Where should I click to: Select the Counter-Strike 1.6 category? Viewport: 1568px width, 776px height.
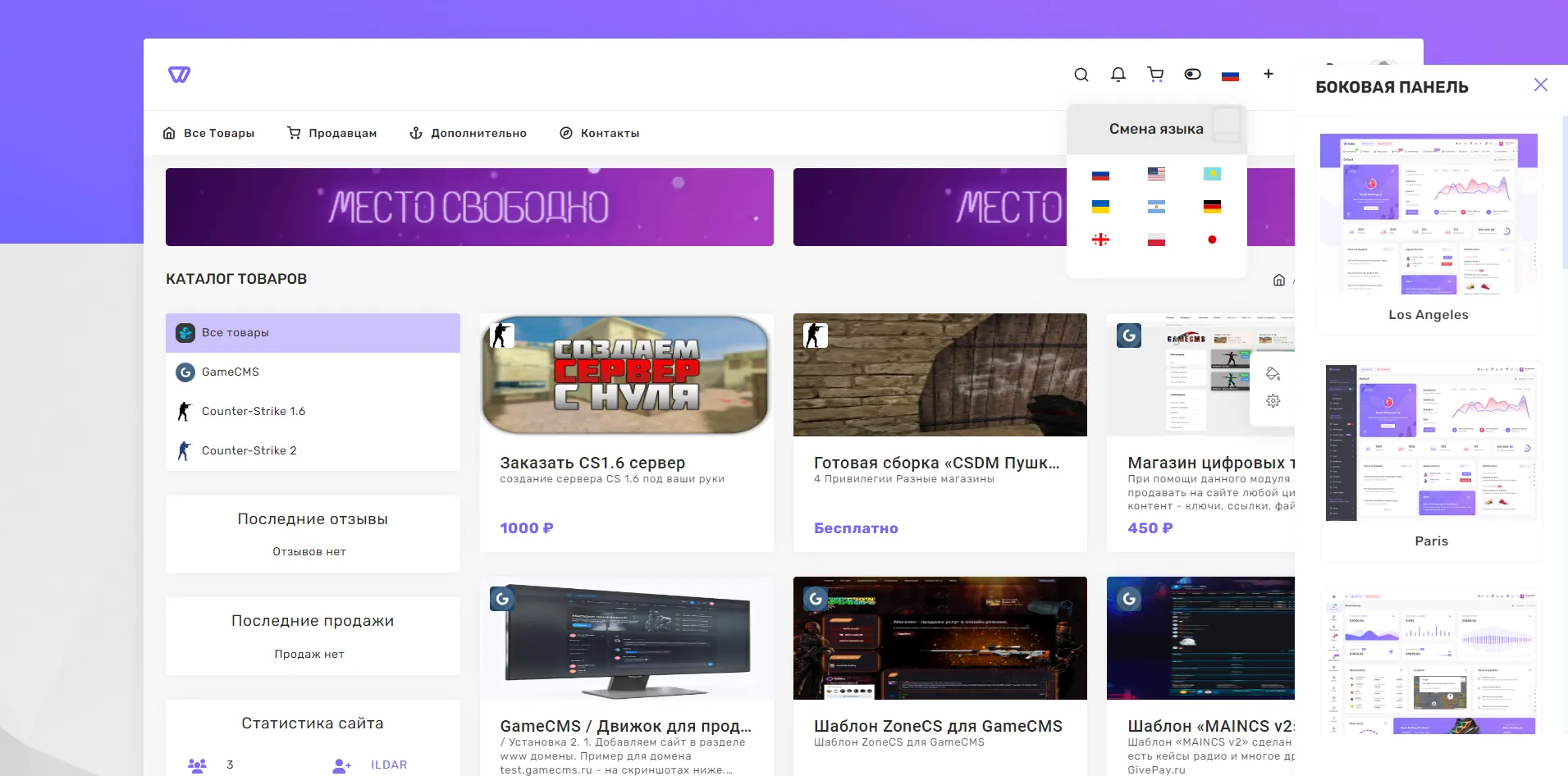tap(253, 411)
